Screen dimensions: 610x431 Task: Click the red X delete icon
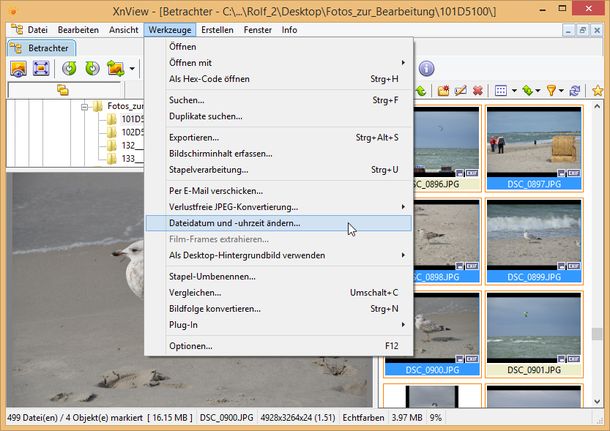tap(477, 91)
